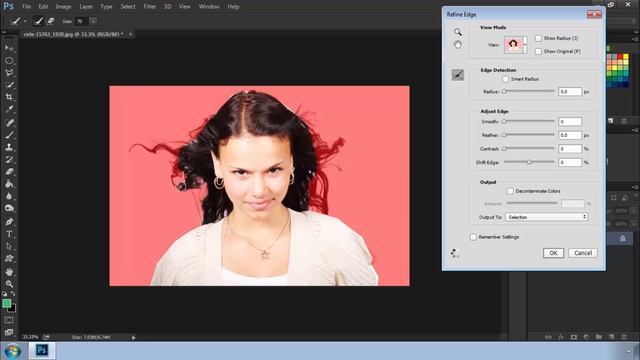Select the Eyedropper tool
Image resolution: width=640 pixels, height=360 pixels.
click(x=9, y=109)
